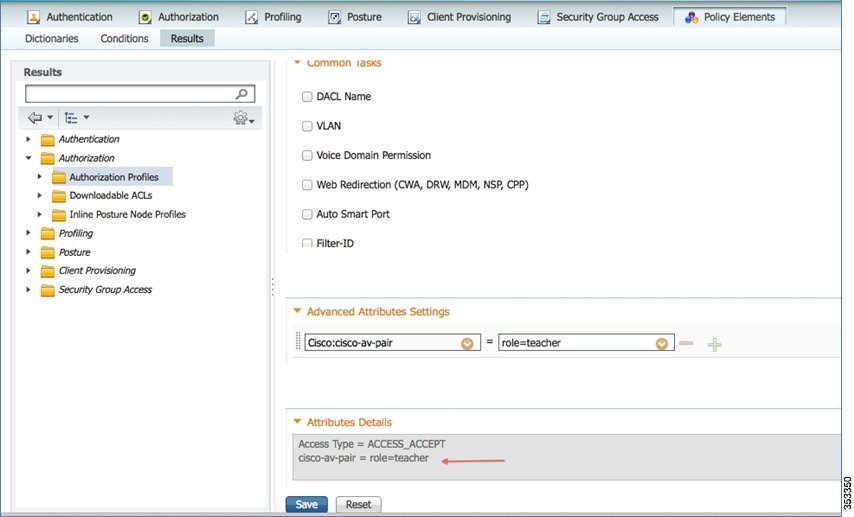Viewport: 854px width, 517px height.
Task: Click the back arrow icon in Results toolbar
Action: (x=35, y=117)
